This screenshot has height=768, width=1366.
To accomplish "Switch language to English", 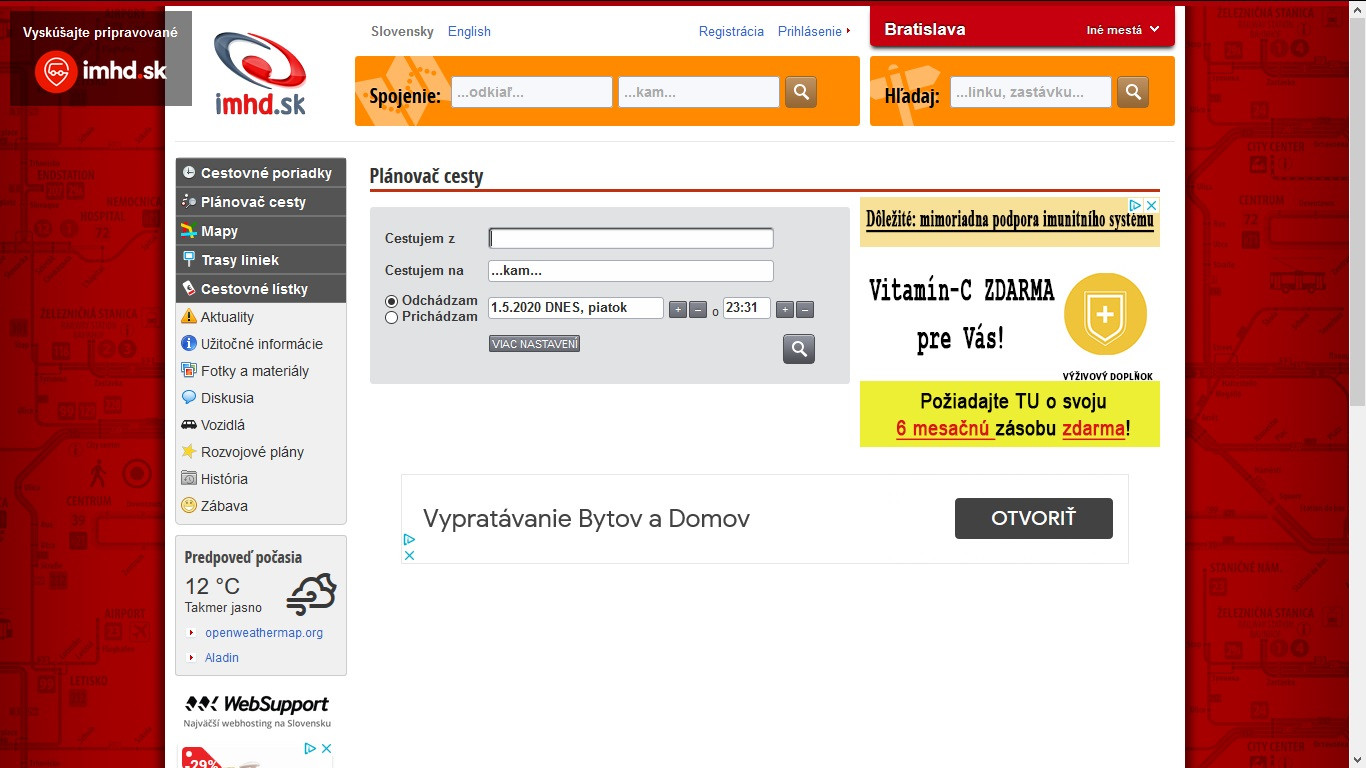I will pyautogui.click(x=469, y=31).
